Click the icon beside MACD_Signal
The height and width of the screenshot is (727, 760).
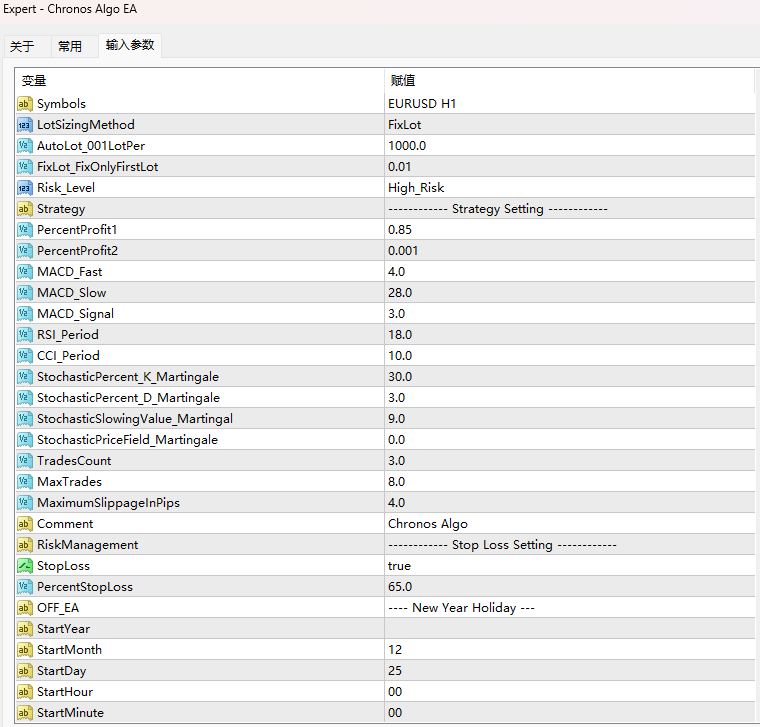tap(25, 314)
